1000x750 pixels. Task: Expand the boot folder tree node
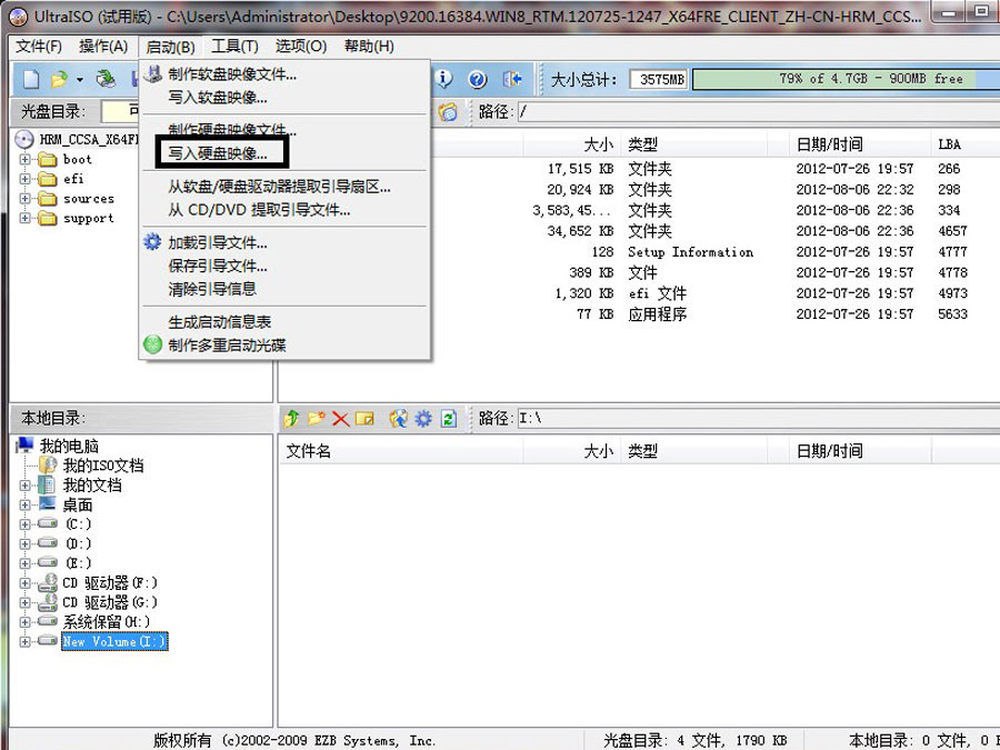coord(25,160)
